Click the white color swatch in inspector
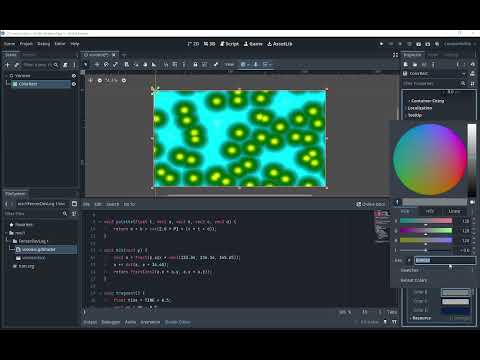 (x=455, y=302)
